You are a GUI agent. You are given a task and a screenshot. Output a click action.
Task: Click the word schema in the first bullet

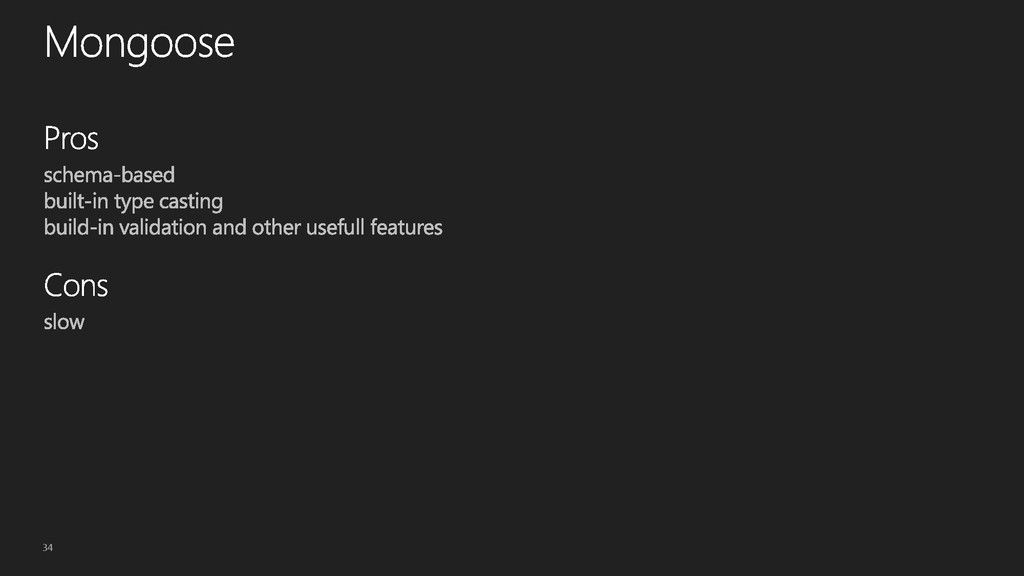72,175
